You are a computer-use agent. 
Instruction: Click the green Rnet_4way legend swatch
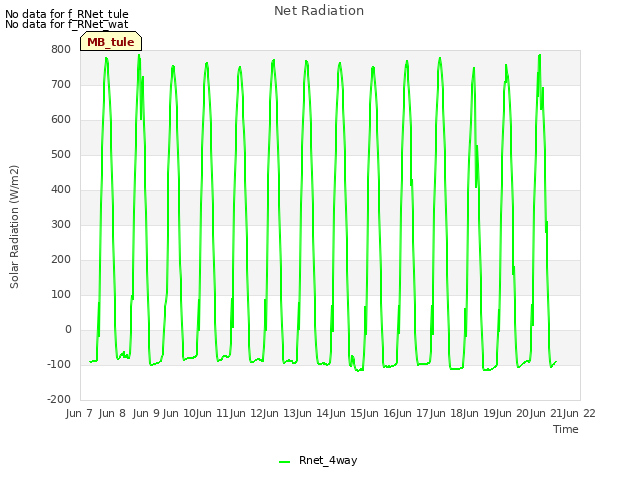pyautogui.click(x=284, y=462)
